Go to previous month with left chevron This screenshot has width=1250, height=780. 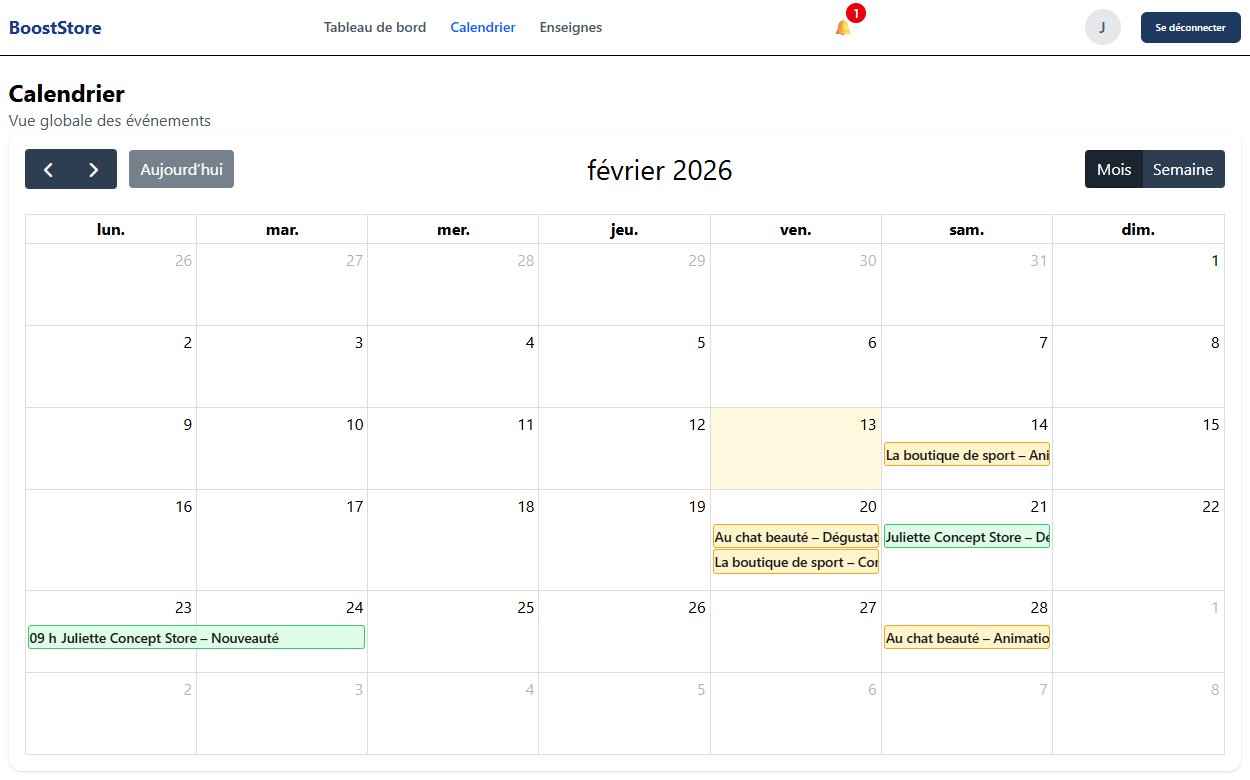48,169
